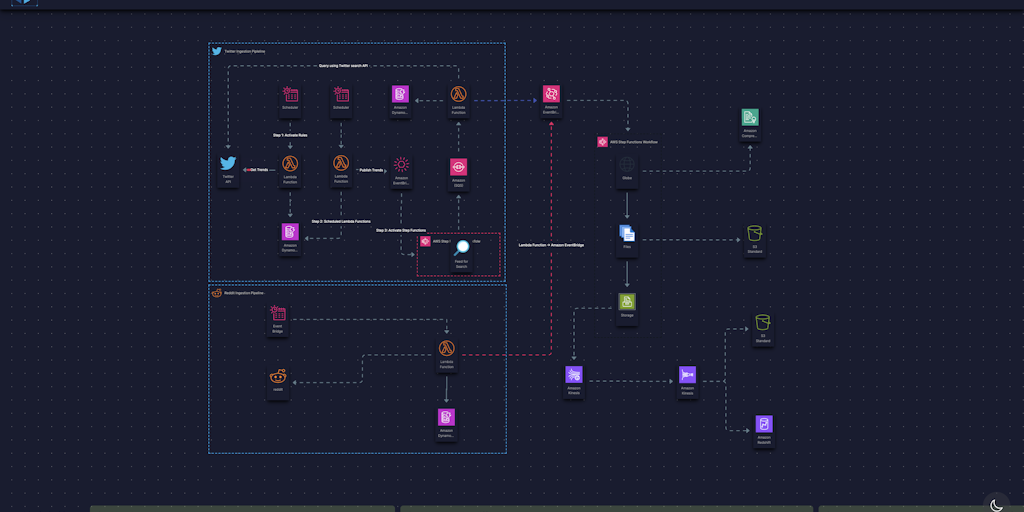Click the Reddit node icon

coord(277,377)
